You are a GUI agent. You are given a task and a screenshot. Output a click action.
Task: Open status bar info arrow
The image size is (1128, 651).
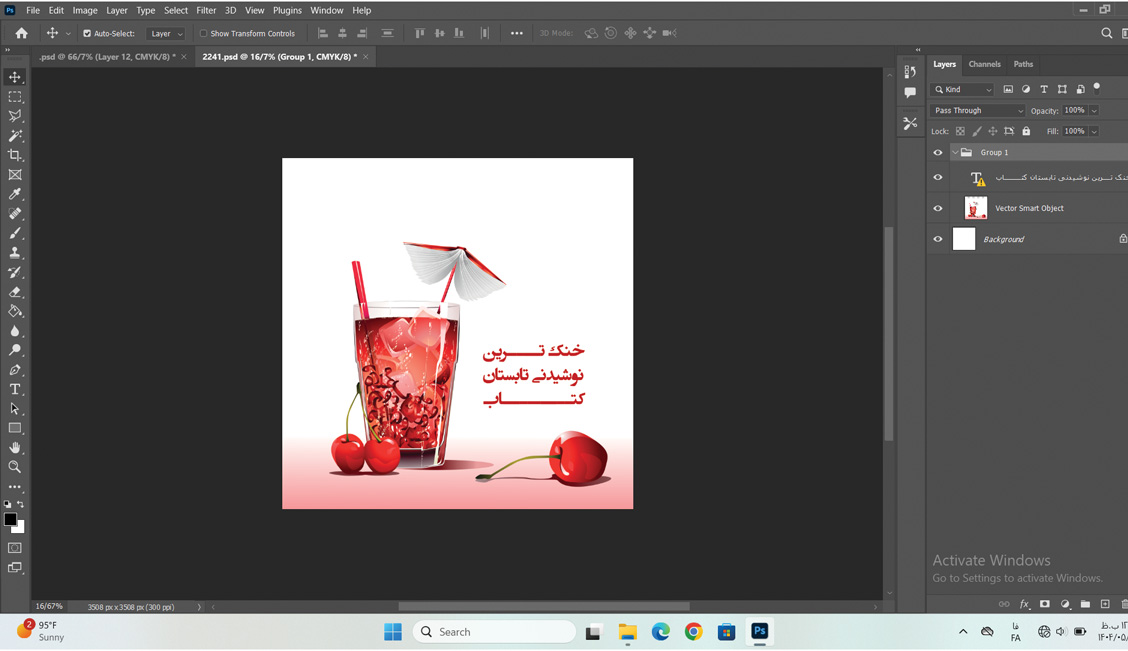coord(199,607)
